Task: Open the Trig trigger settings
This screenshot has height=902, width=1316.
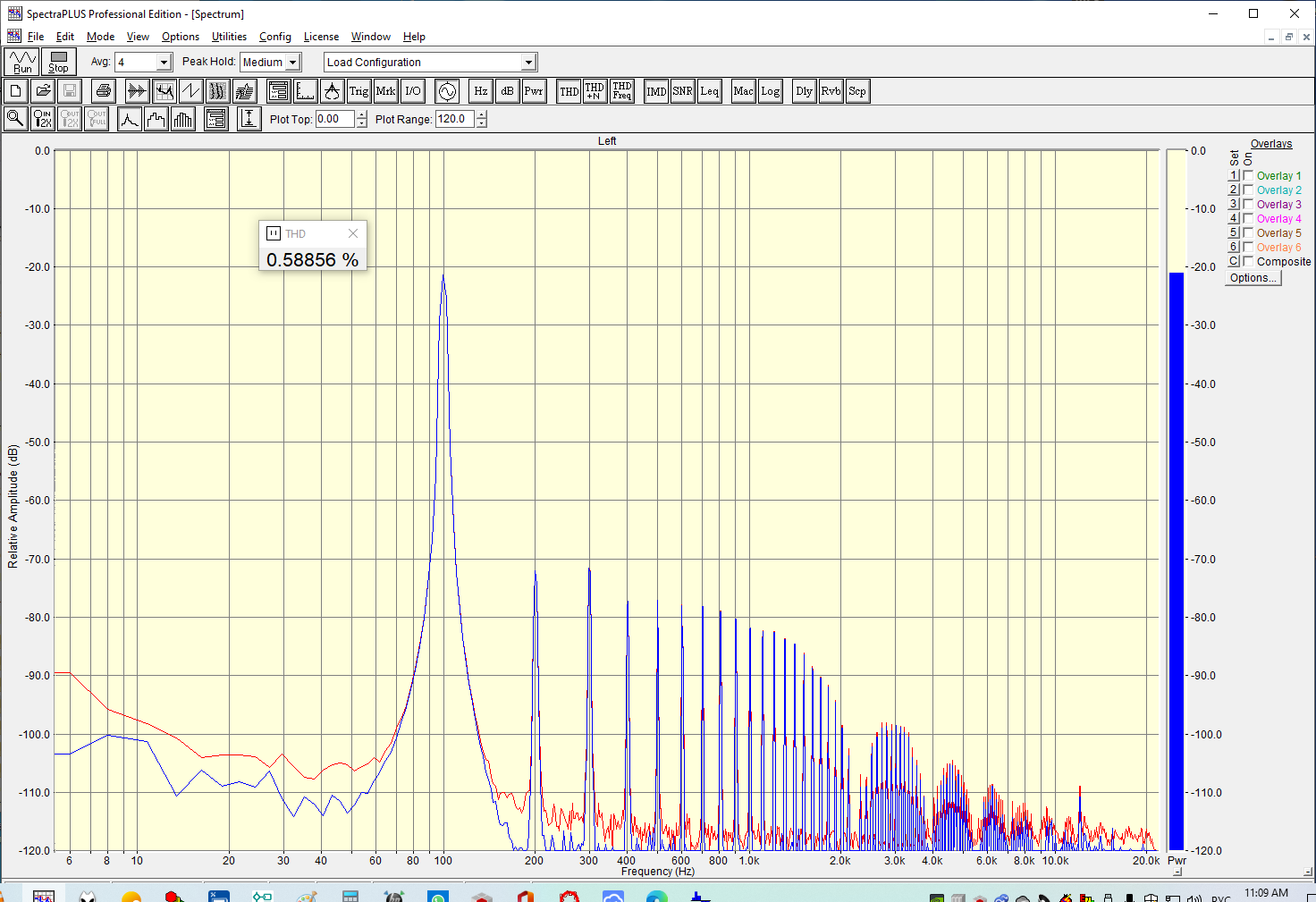Action: coord(359,91)
